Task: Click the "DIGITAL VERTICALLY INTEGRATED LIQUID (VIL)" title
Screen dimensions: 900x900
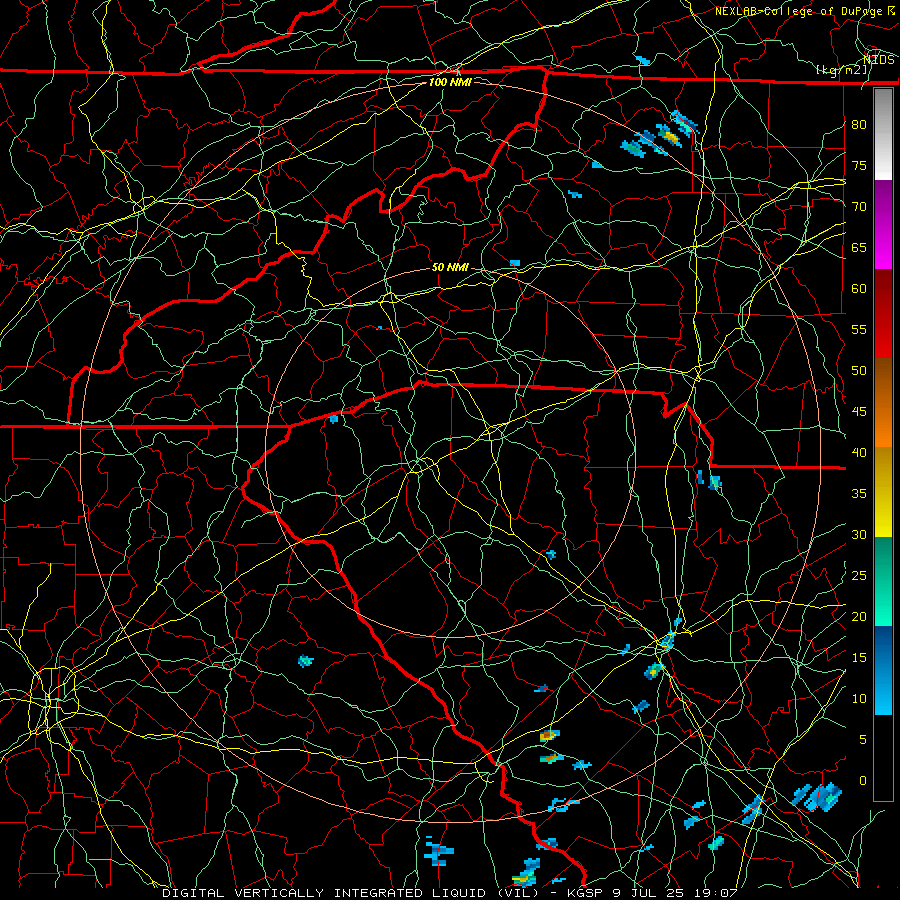Action: 351,893
